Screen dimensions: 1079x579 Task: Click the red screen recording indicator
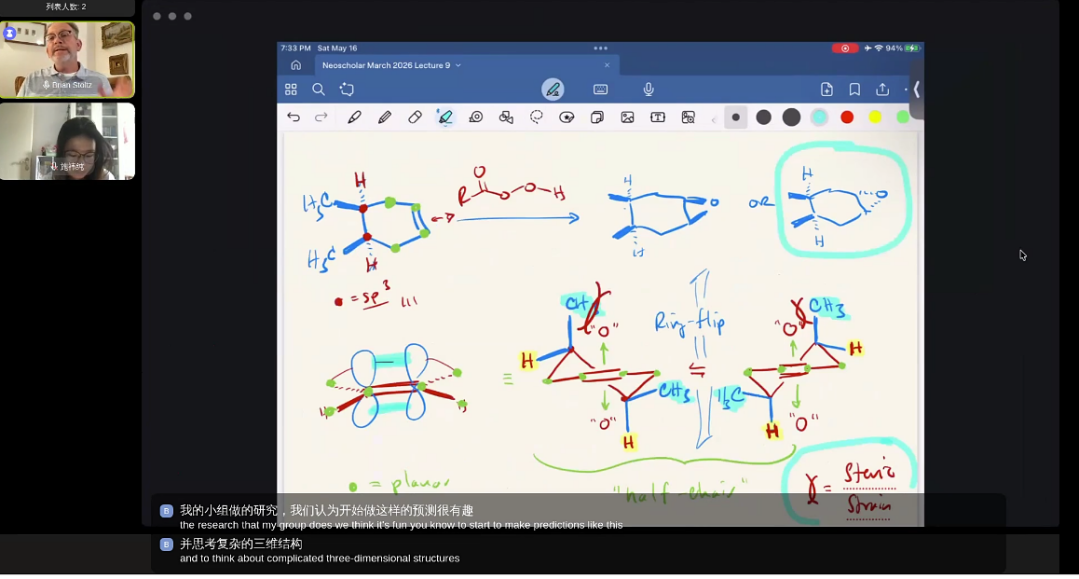844,48
